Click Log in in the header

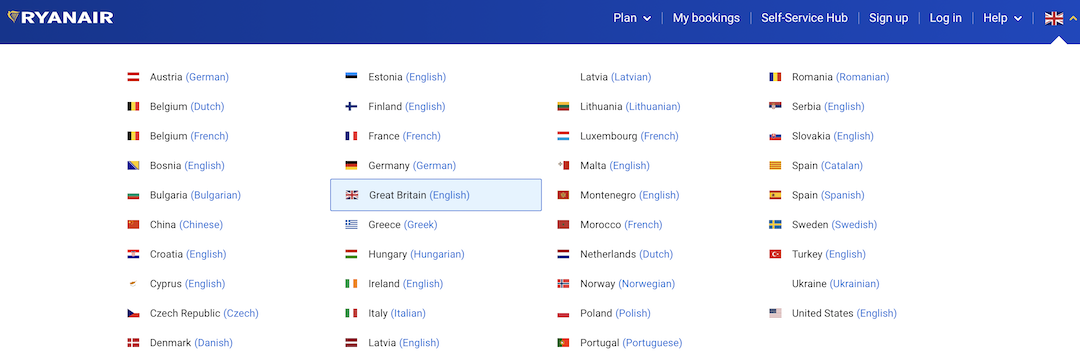coord(946,18)
